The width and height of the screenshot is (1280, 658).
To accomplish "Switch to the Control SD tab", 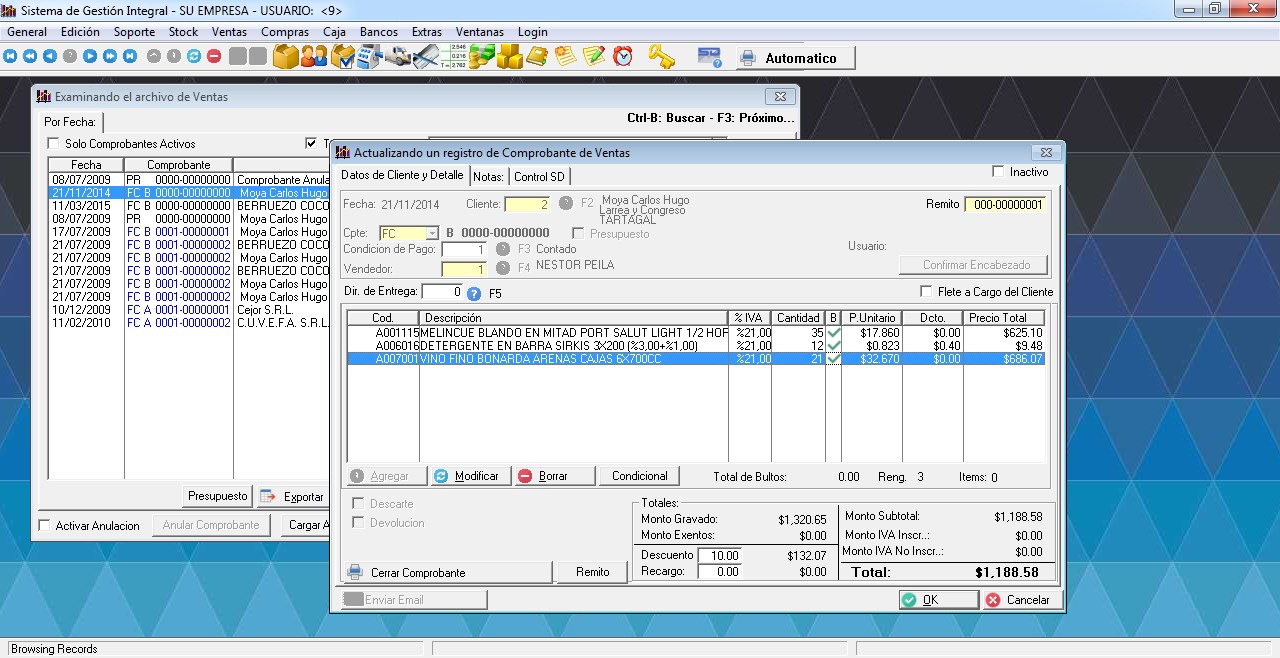I will [x=539, y=177].
